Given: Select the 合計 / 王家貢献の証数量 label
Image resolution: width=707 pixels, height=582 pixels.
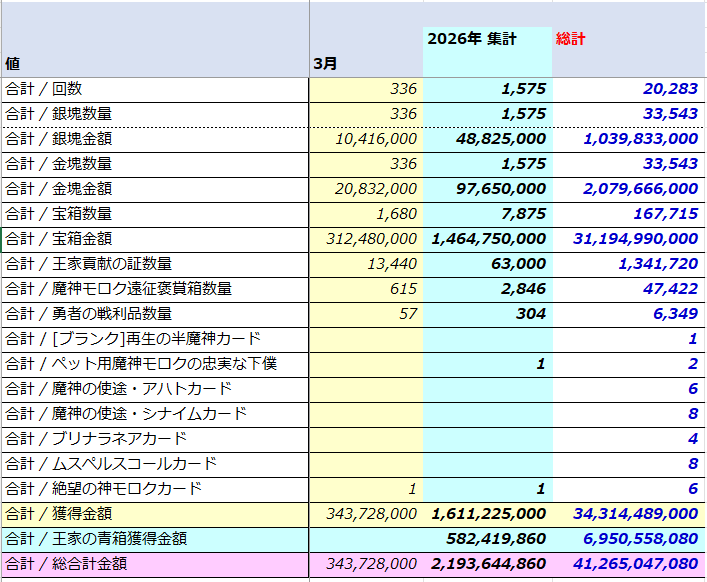Looking at the screenshot, I should [88, 264].
